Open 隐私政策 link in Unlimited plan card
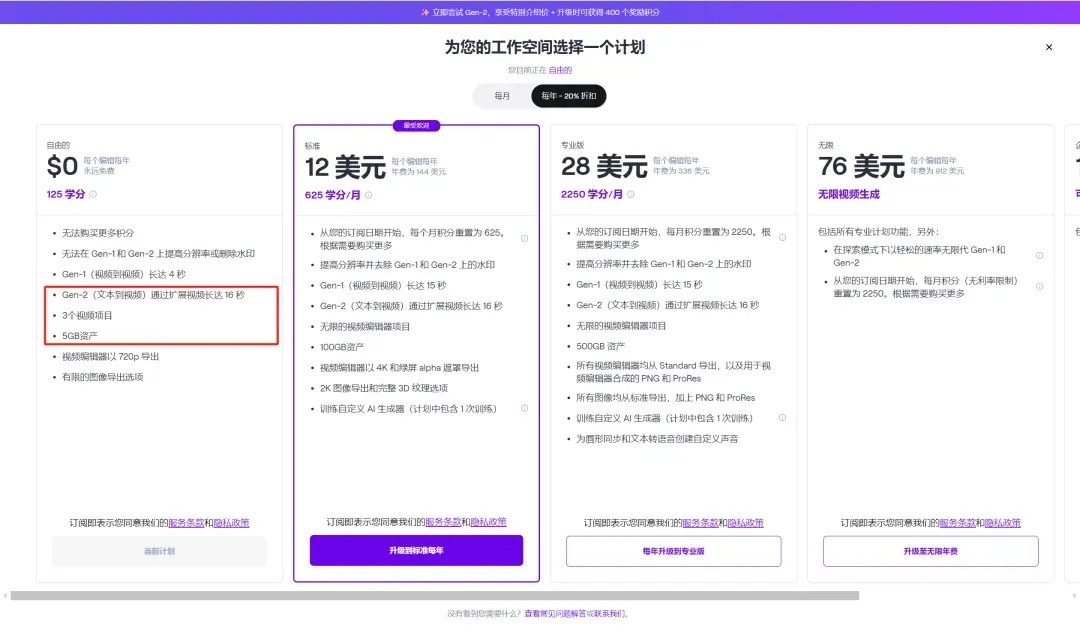The width and height of the screenshot is (1080, 634). [x=1003, y=523]
